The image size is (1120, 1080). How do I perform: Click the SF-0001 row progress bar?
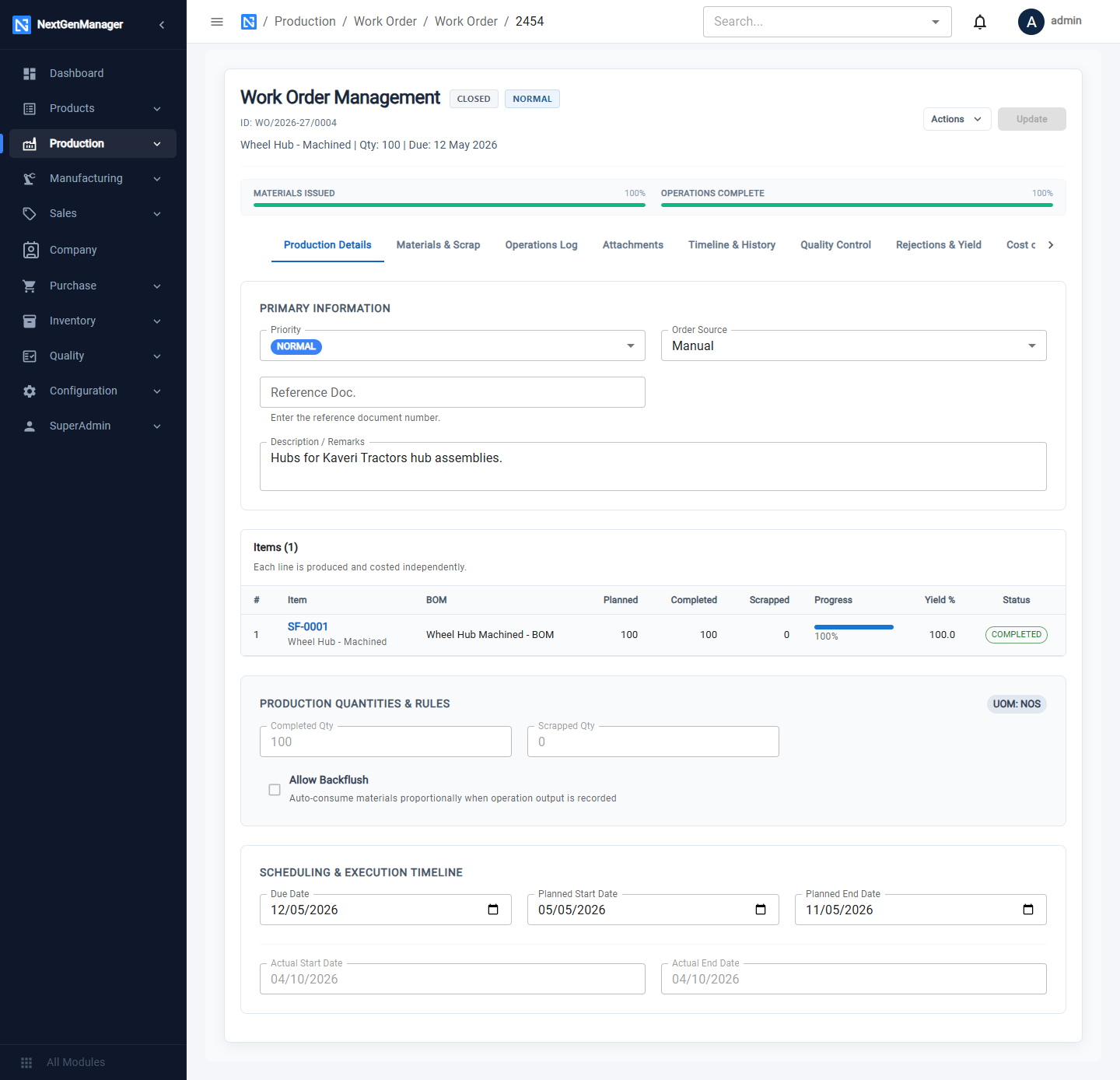(x=854, y=627)
